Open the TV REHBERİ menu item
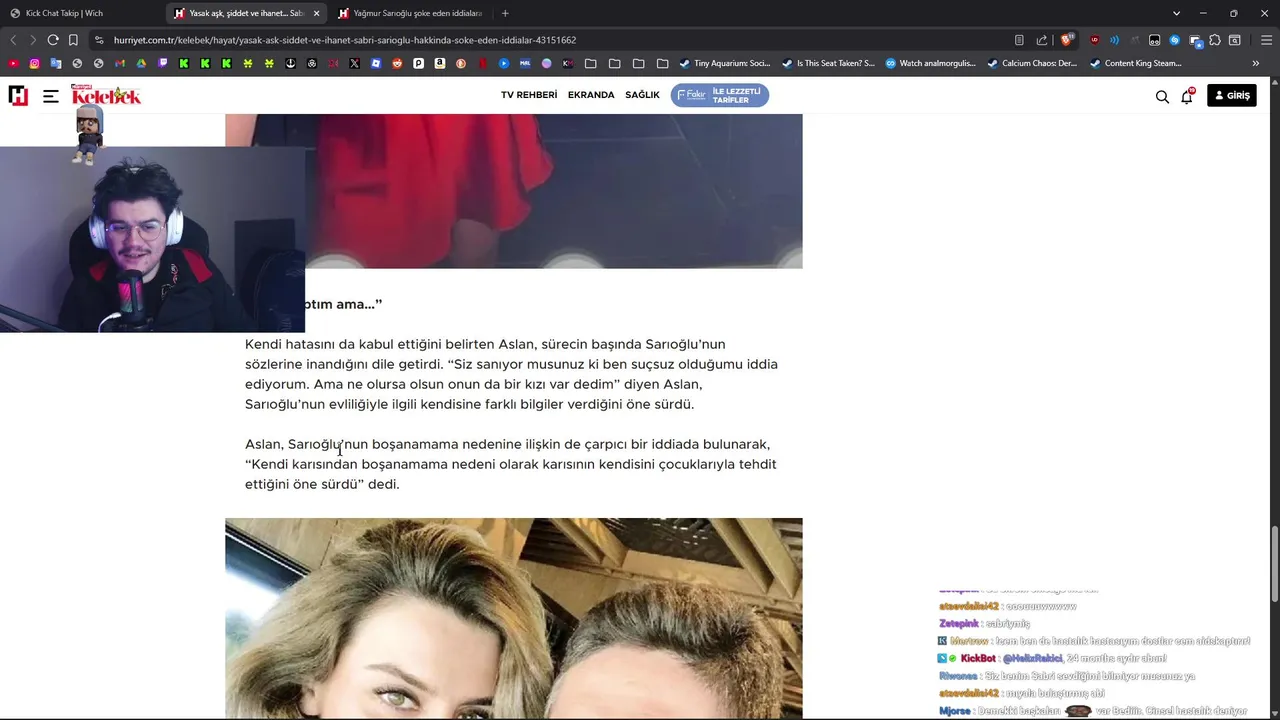 coord(529,95)
